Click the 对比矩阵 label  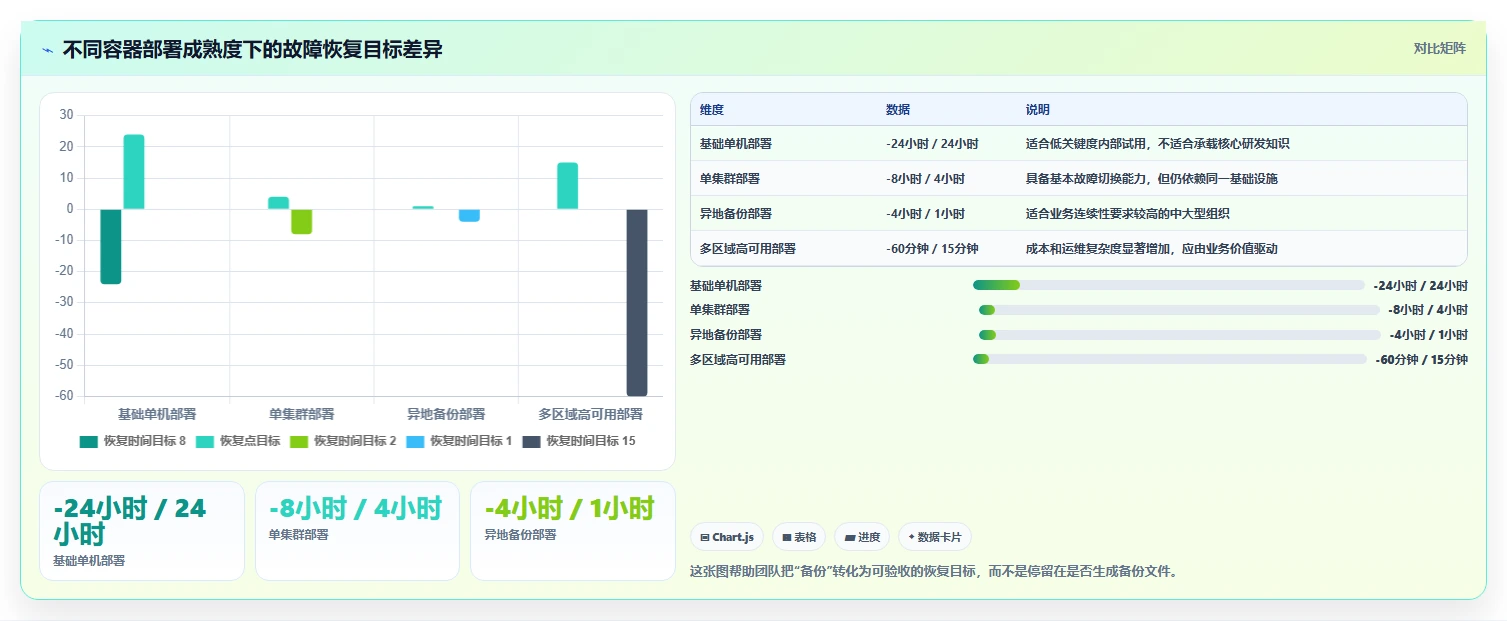[1439, 49]
